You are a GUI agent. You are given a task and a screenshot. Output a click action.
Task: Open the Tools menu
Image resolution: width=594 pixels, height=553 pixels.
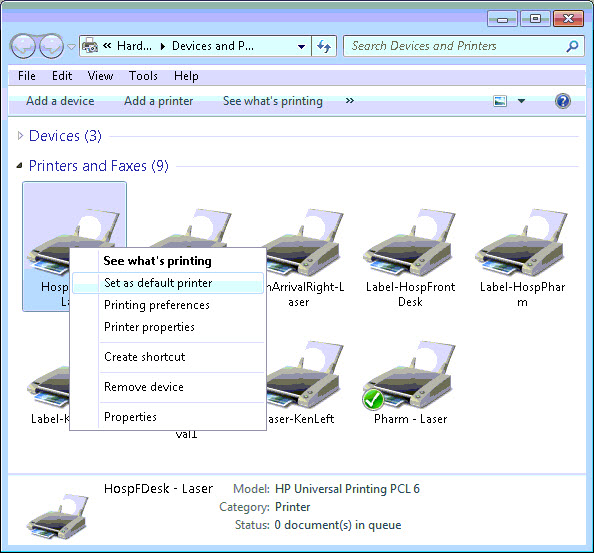143,76
